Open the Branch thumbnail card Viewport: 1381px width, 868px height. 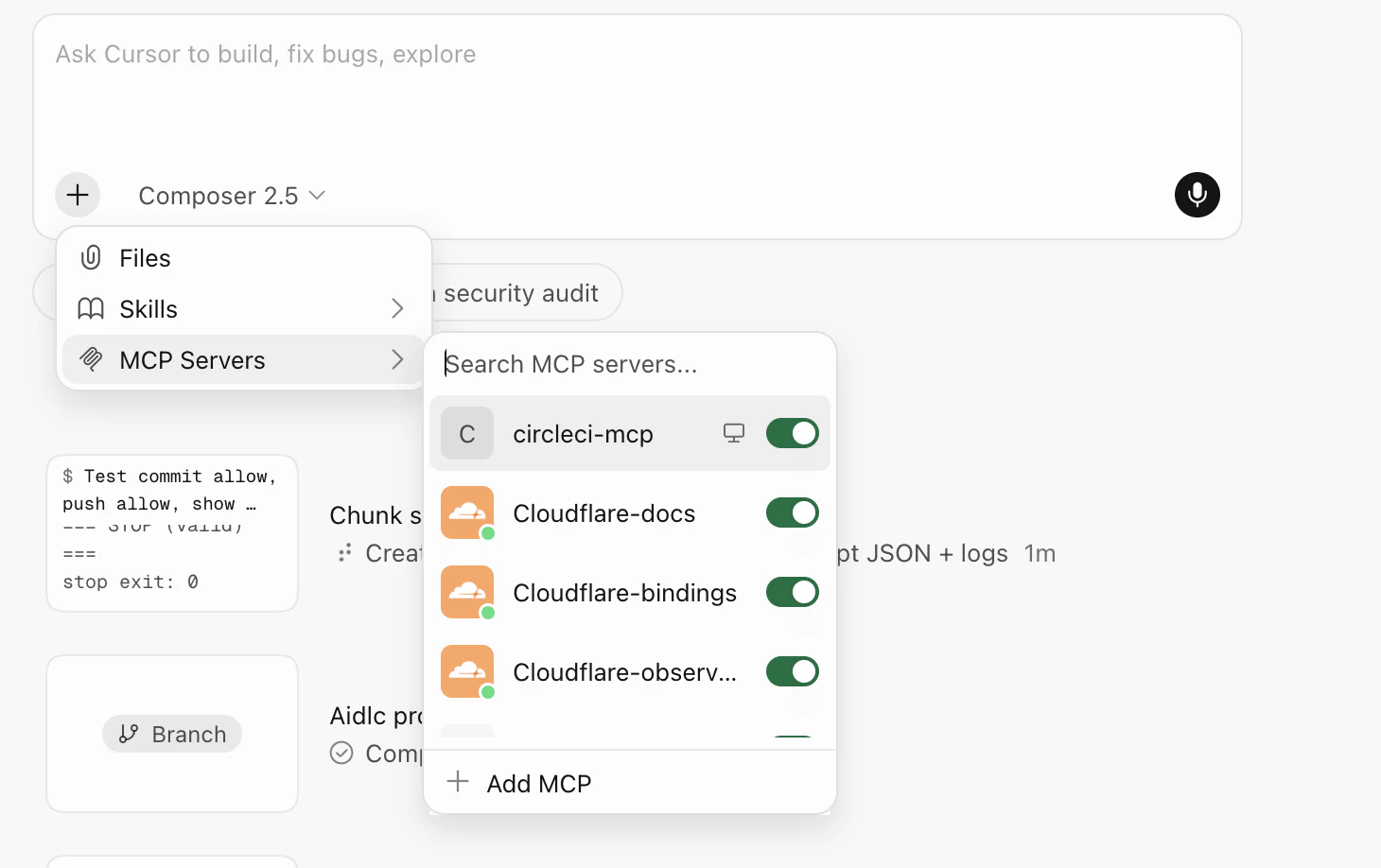click(x=172, y=734)
